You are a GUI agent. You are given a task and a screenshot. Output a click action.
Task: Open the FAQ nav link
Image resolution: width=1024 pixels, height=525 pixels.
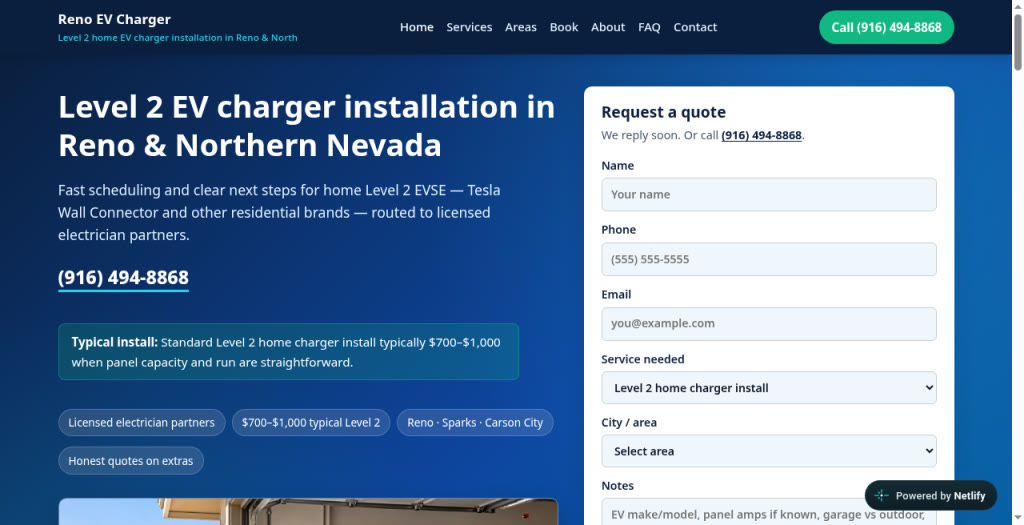pos(649,27)
